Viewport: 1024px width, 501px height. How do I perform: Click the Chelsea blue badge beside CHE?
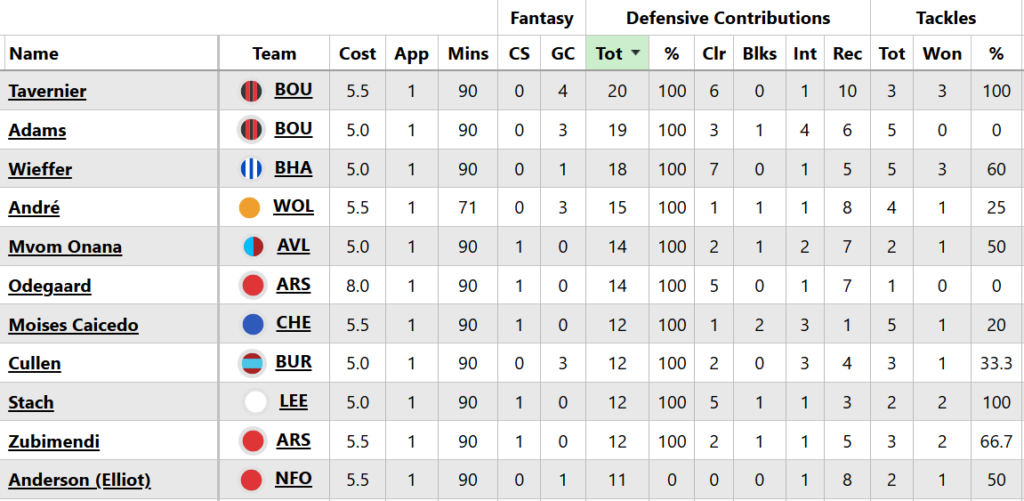[x=253, y=325]
